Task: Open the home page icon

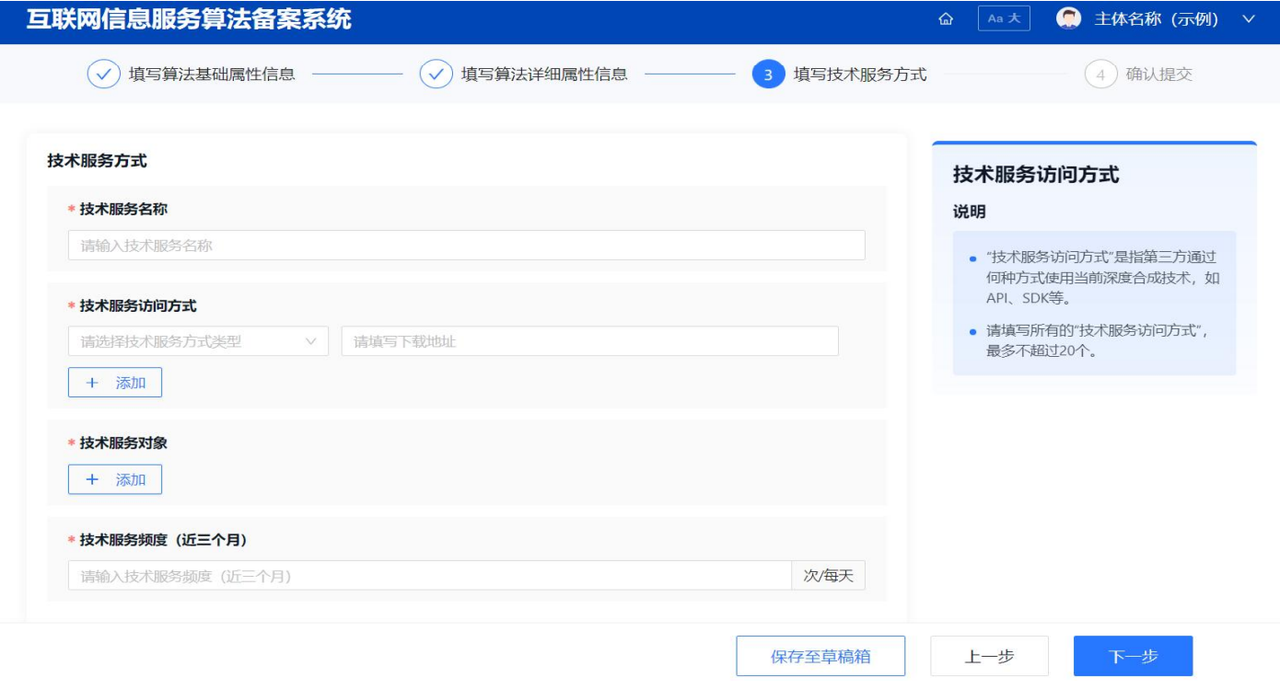Action: 945,19
